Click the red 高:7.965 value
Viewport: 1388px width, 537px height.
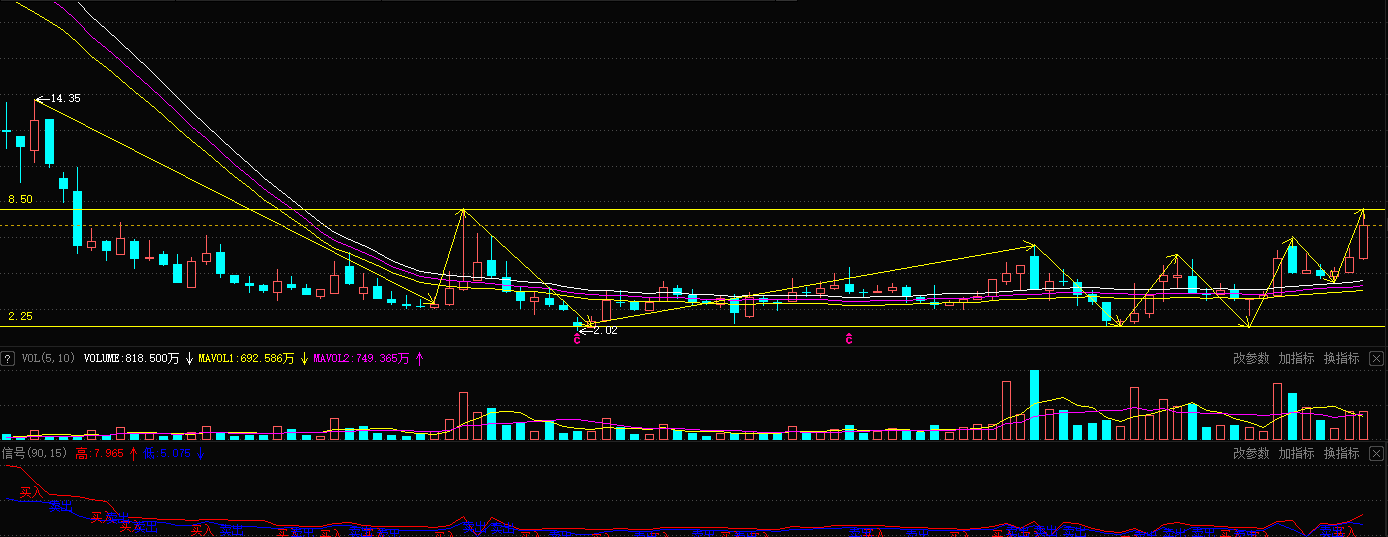(x=99, y=454)
